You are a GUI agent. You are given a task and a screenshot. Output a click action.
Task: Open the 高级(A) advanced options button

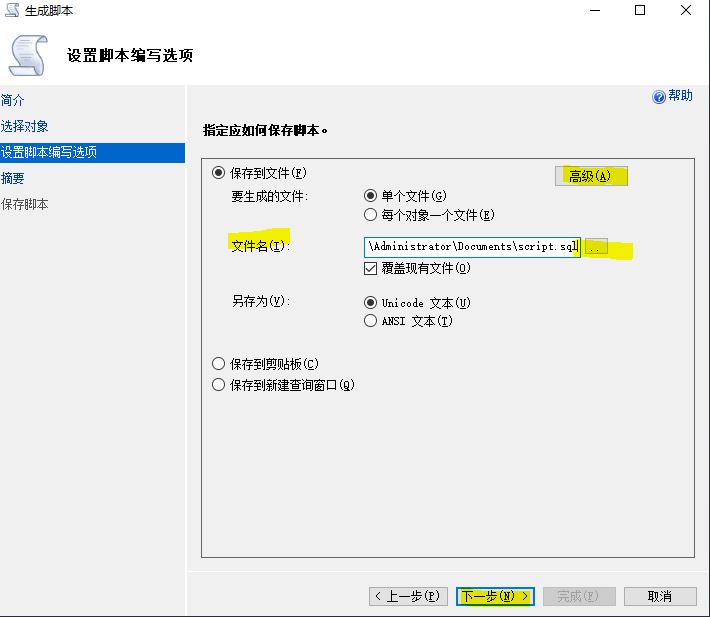pos(591,176)
